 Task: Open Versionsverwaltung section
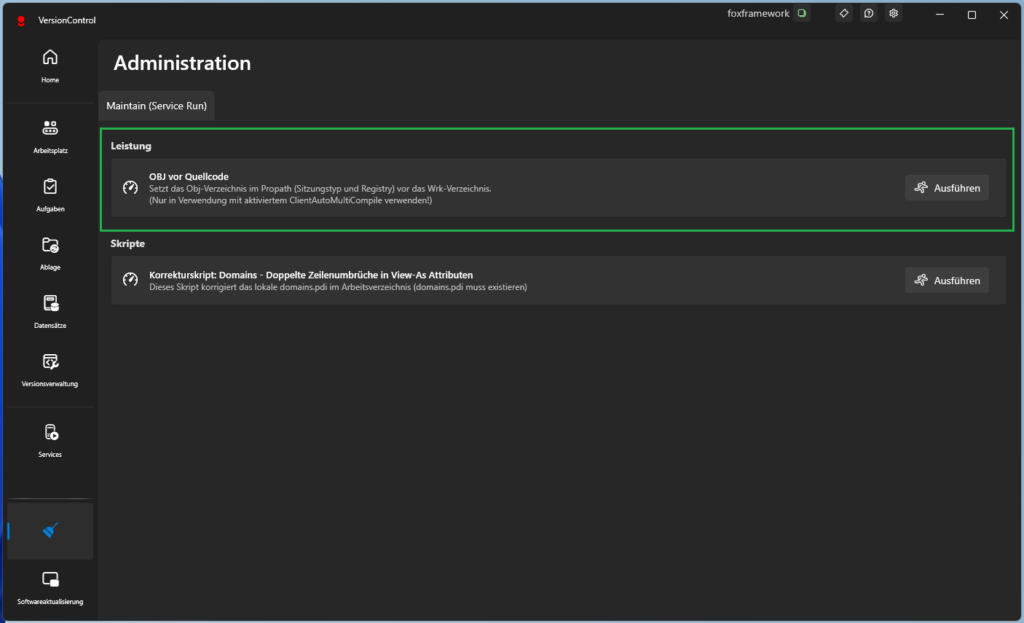50,367
